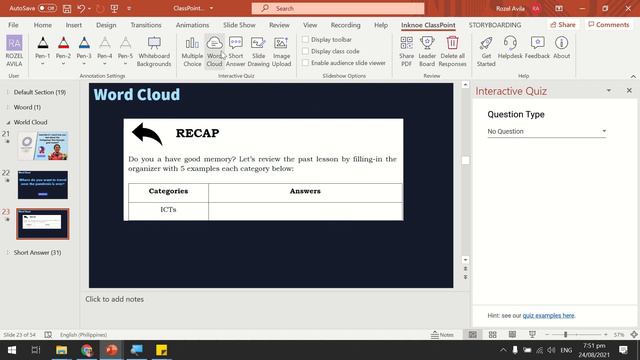Screen dimensions: 640x360
Task: Open the Helpdesk
Action: [x=510, y=48]
